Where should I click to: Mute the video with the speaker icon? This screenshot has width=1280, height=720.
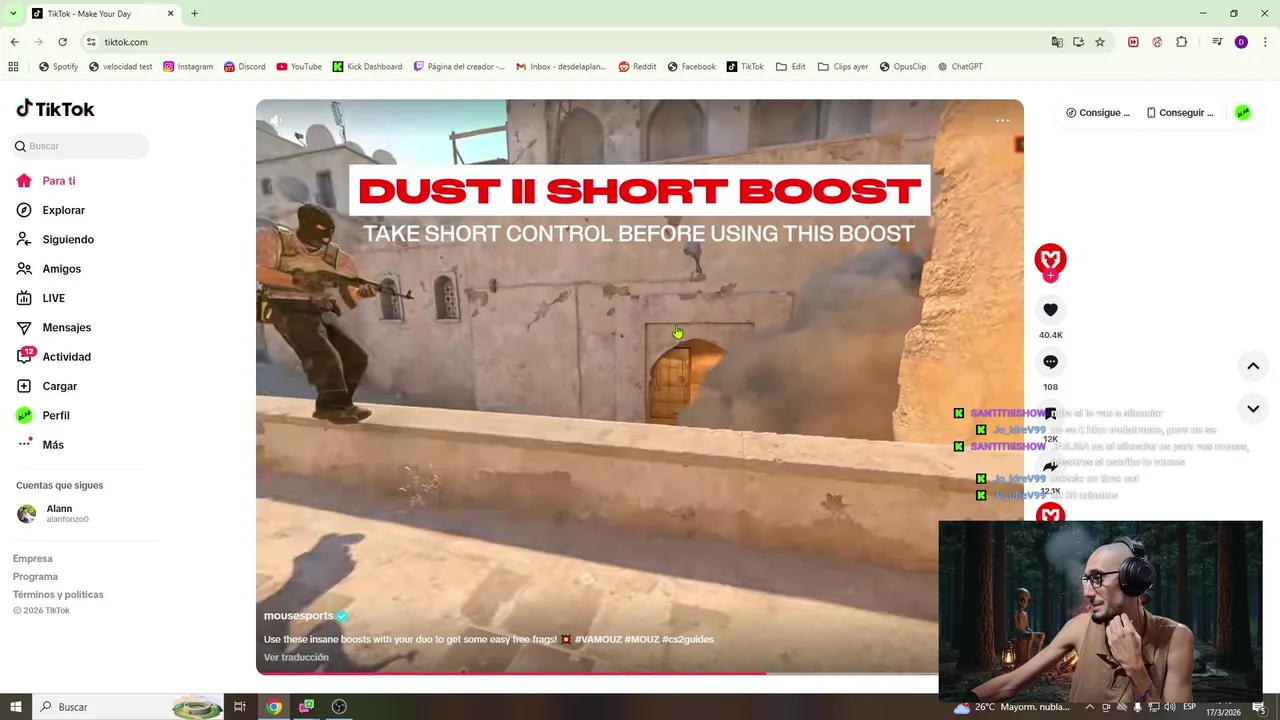276,120
